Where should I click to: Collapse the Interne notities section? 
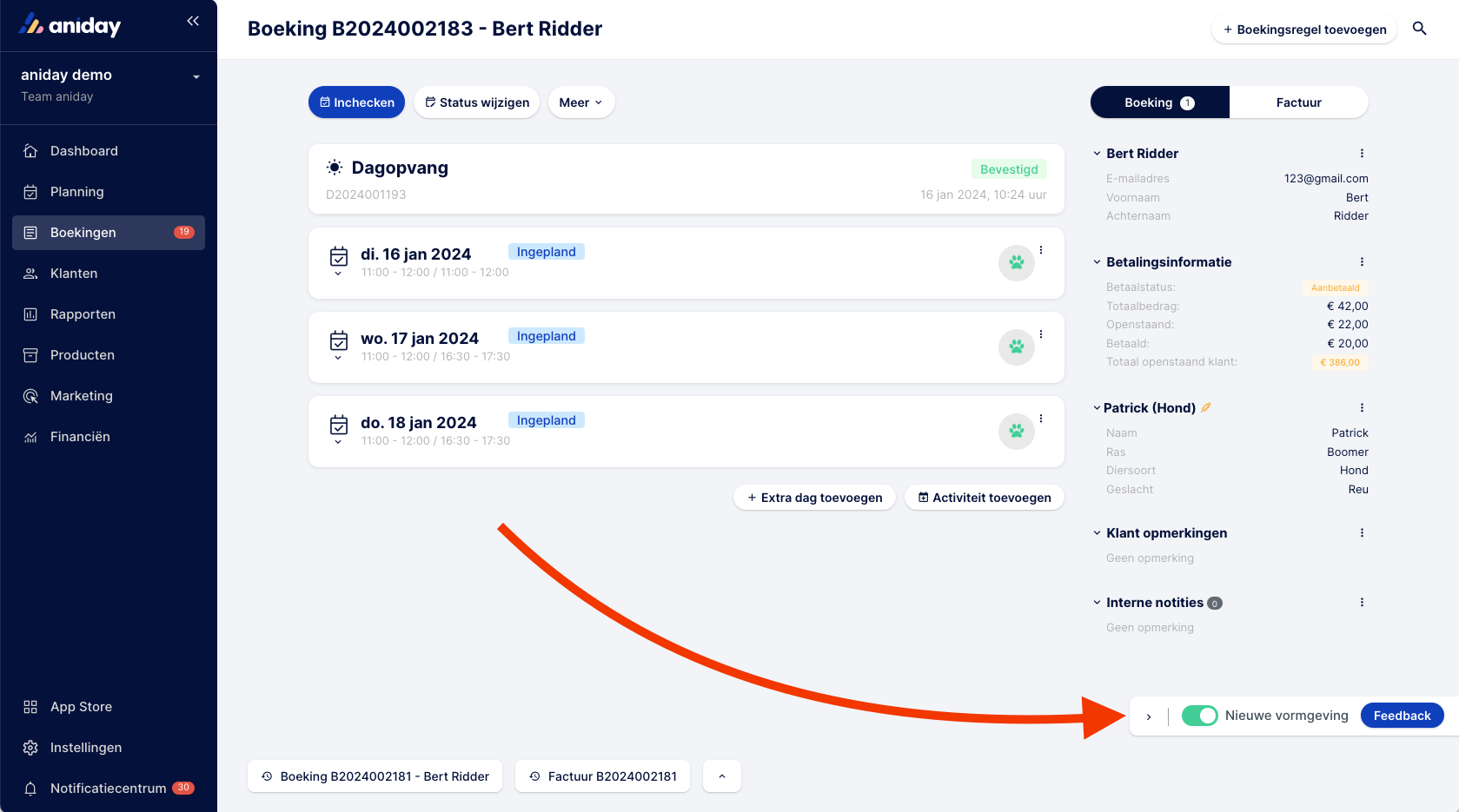[x=1097, y=603]
